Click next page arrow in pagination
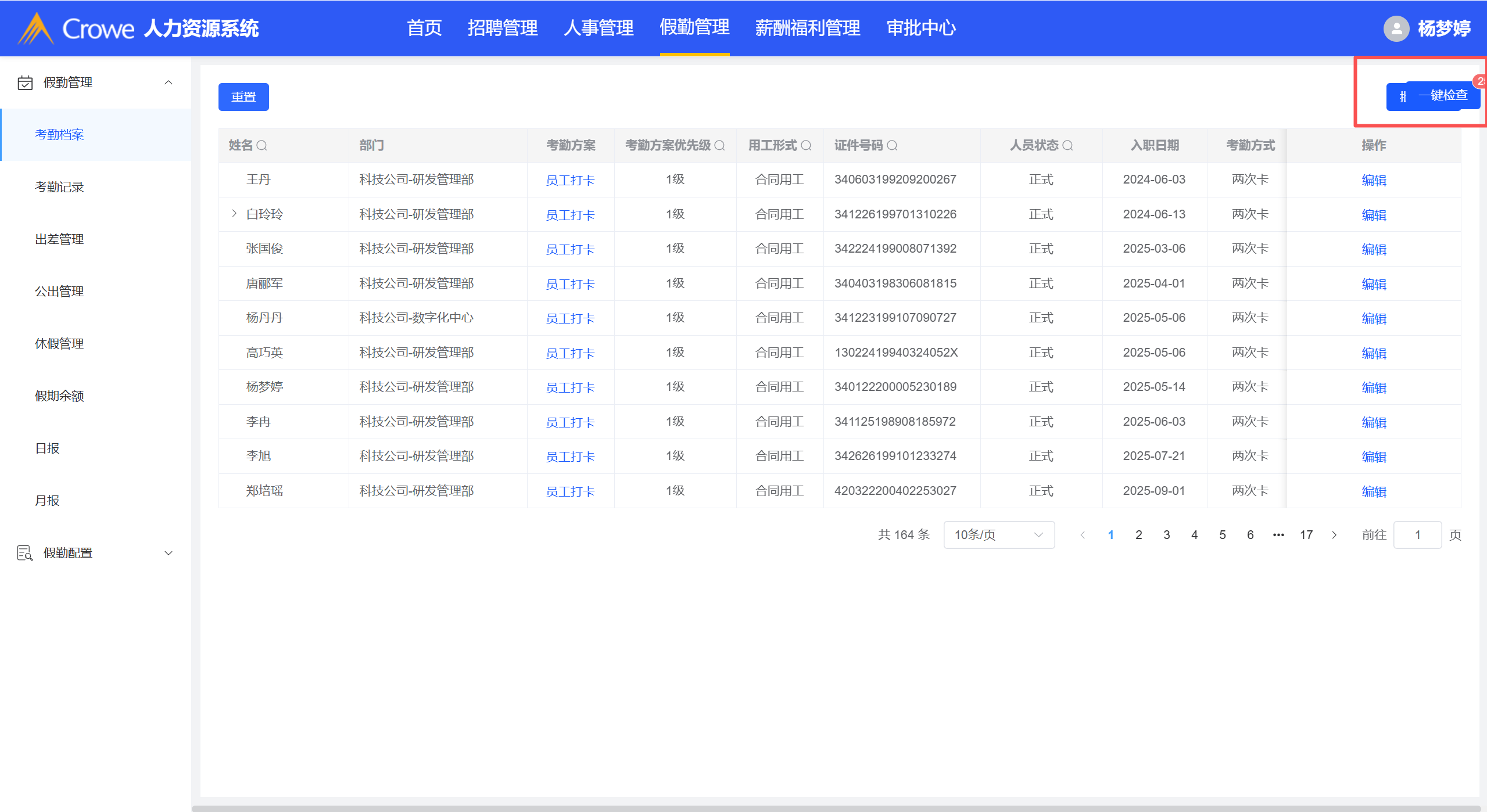Screen dimensions: 1487x812 (1334, 535)
